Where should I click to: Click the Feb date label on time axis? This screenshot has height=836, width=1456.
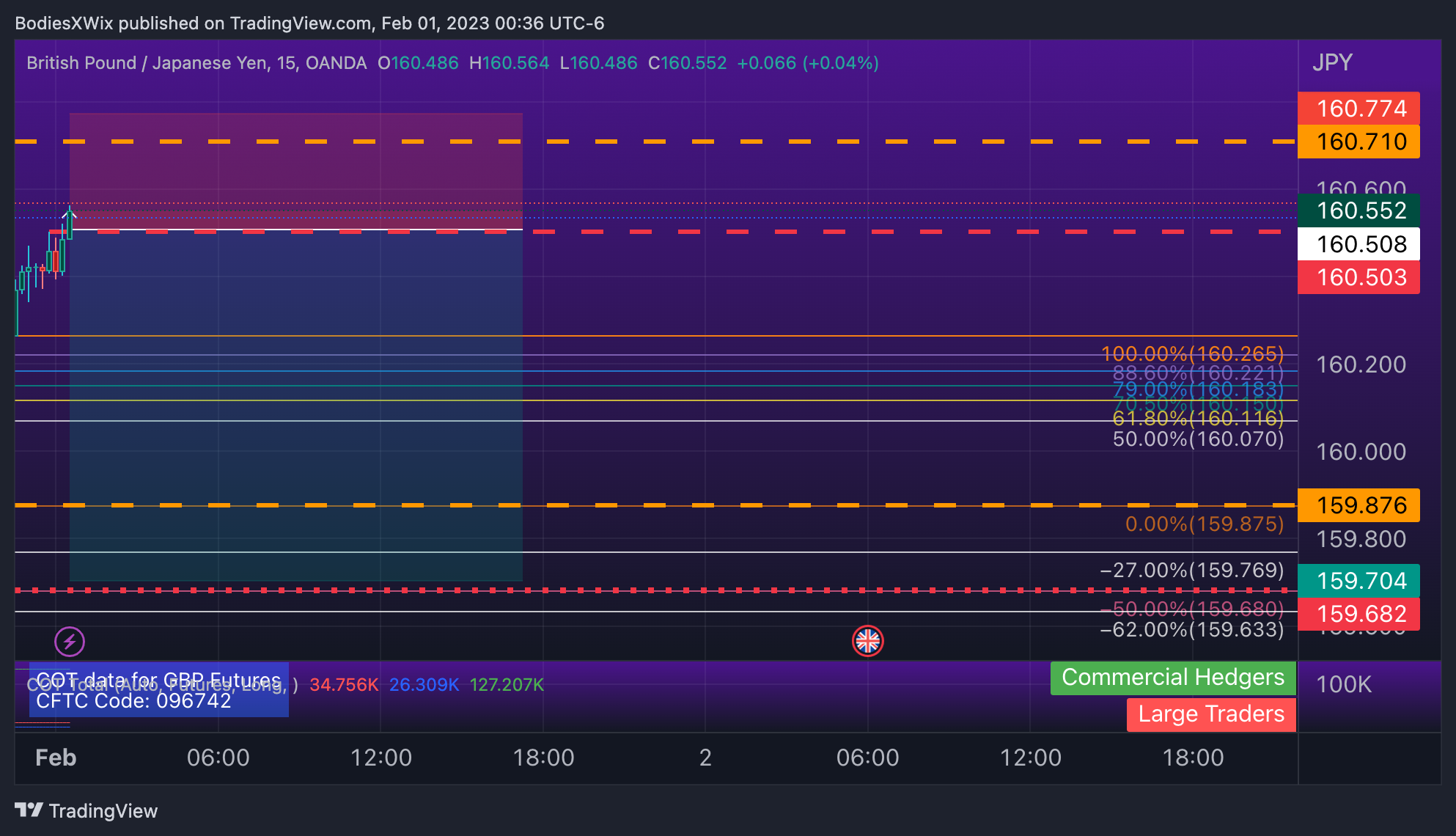tap(56, 758)
